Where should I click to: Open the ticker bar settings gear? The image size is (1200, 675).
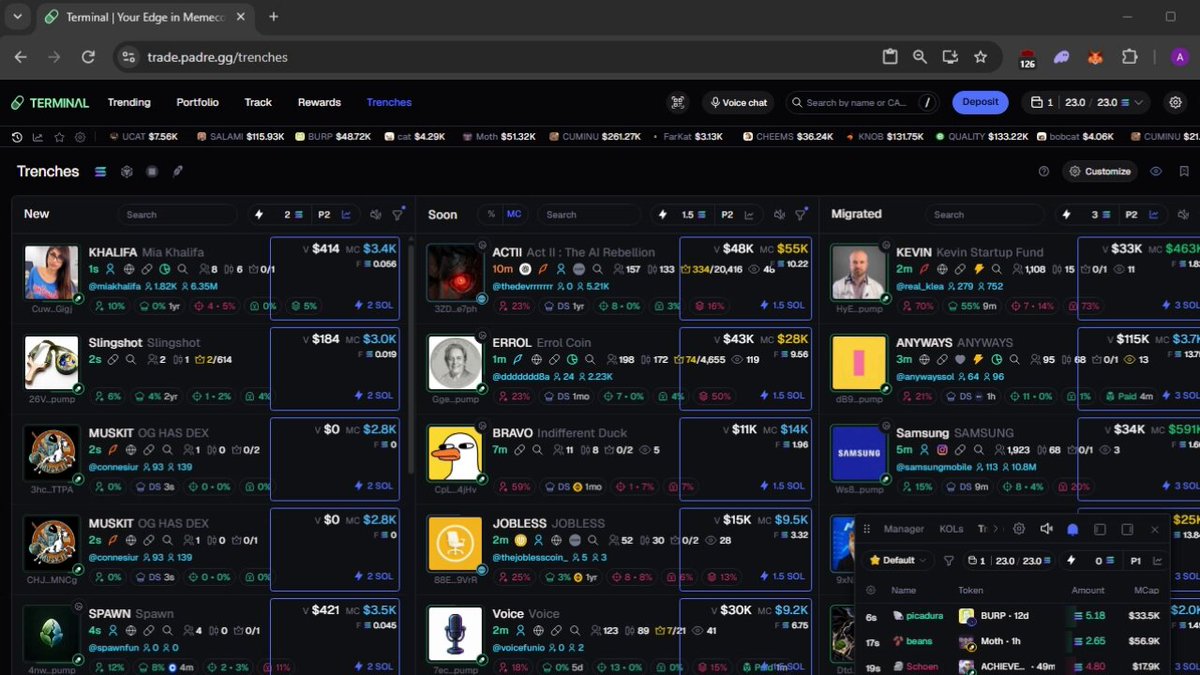click(80, 137)
